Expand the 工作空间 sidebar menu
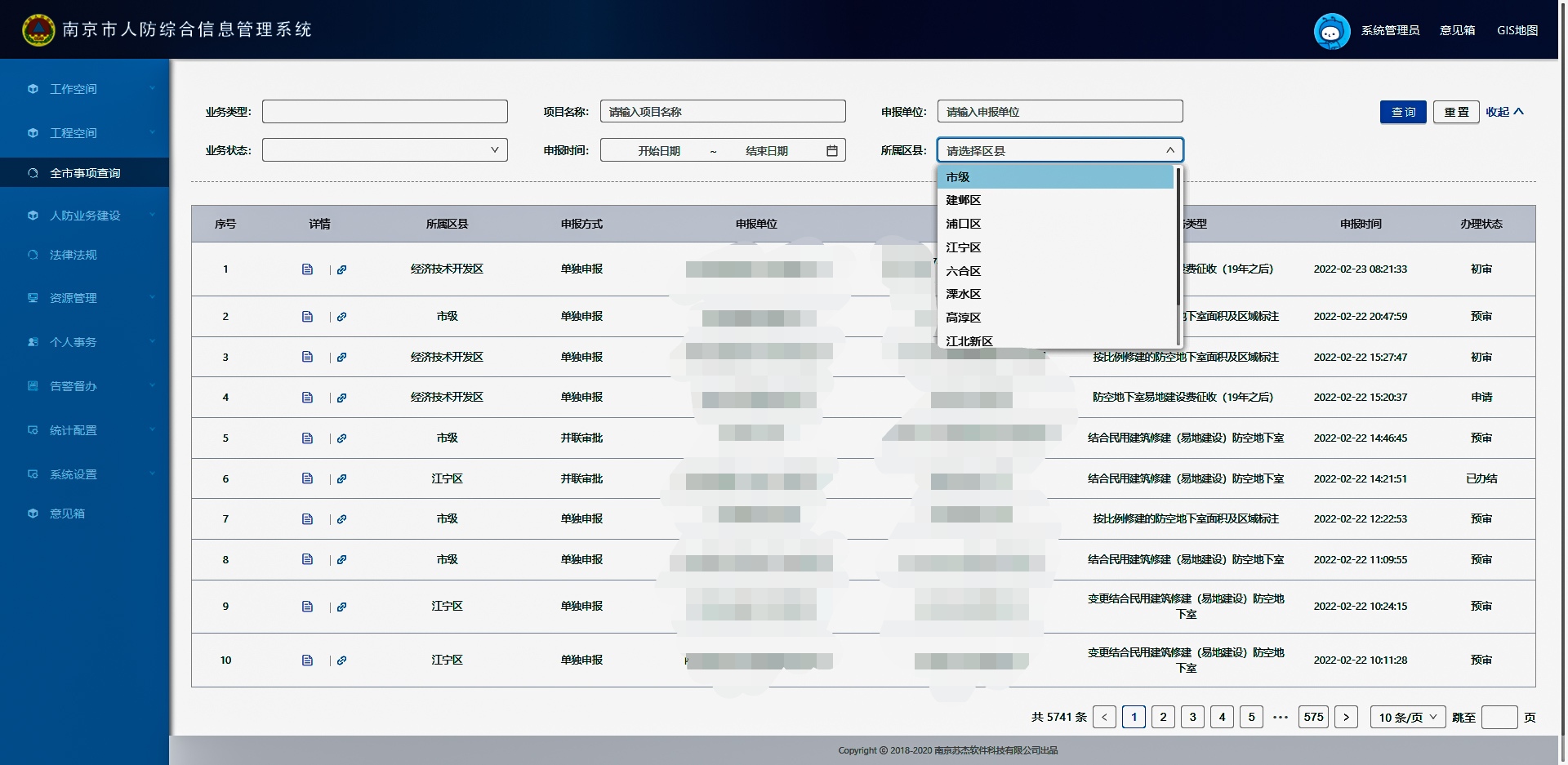This screenshot has height=765, width=1568. [x=84, y=89]
